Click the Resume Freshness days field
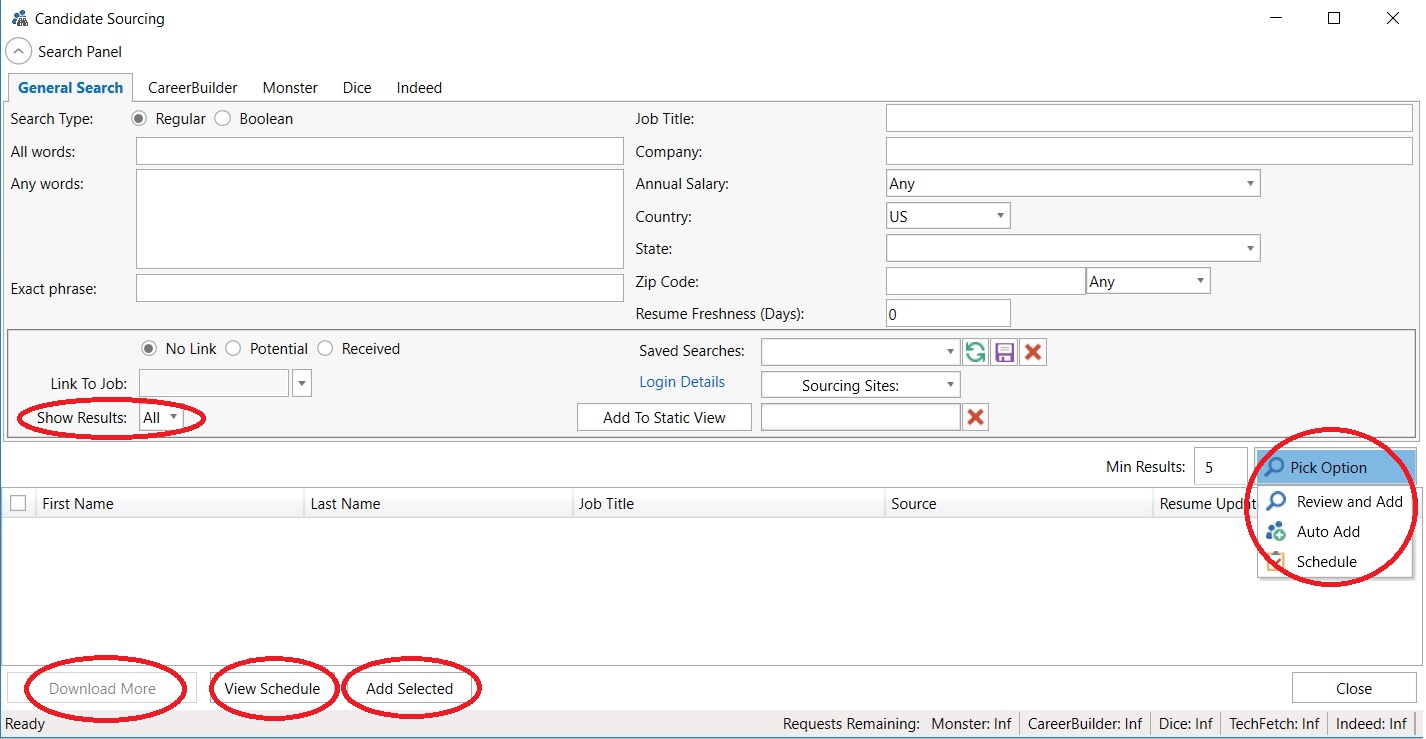Screen dimensions: 1426x739 coord(948,313)
